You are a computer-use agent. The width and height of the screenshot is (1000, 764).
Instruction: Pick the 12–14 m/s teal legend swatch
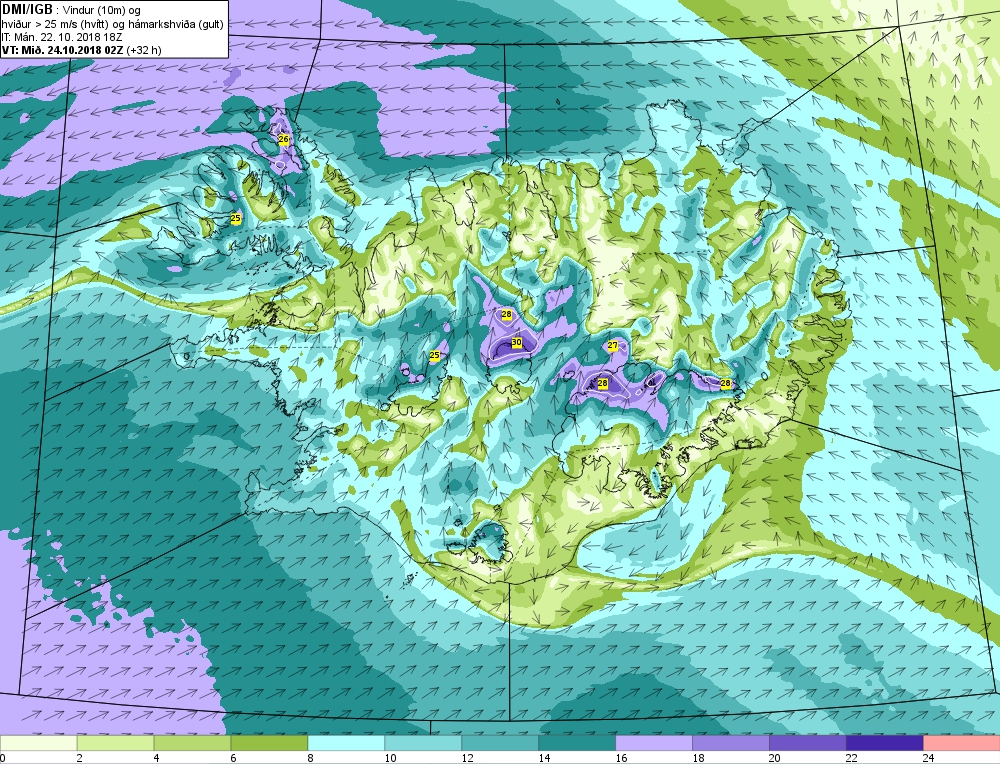[x=500, y=744]
